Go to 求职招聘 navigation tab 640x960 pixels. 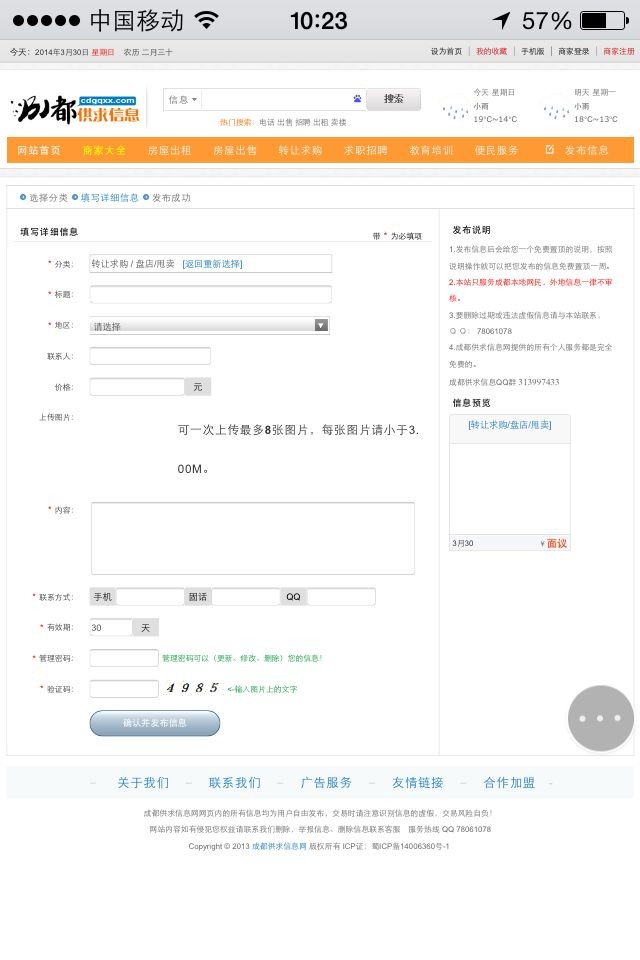point(365,150)
